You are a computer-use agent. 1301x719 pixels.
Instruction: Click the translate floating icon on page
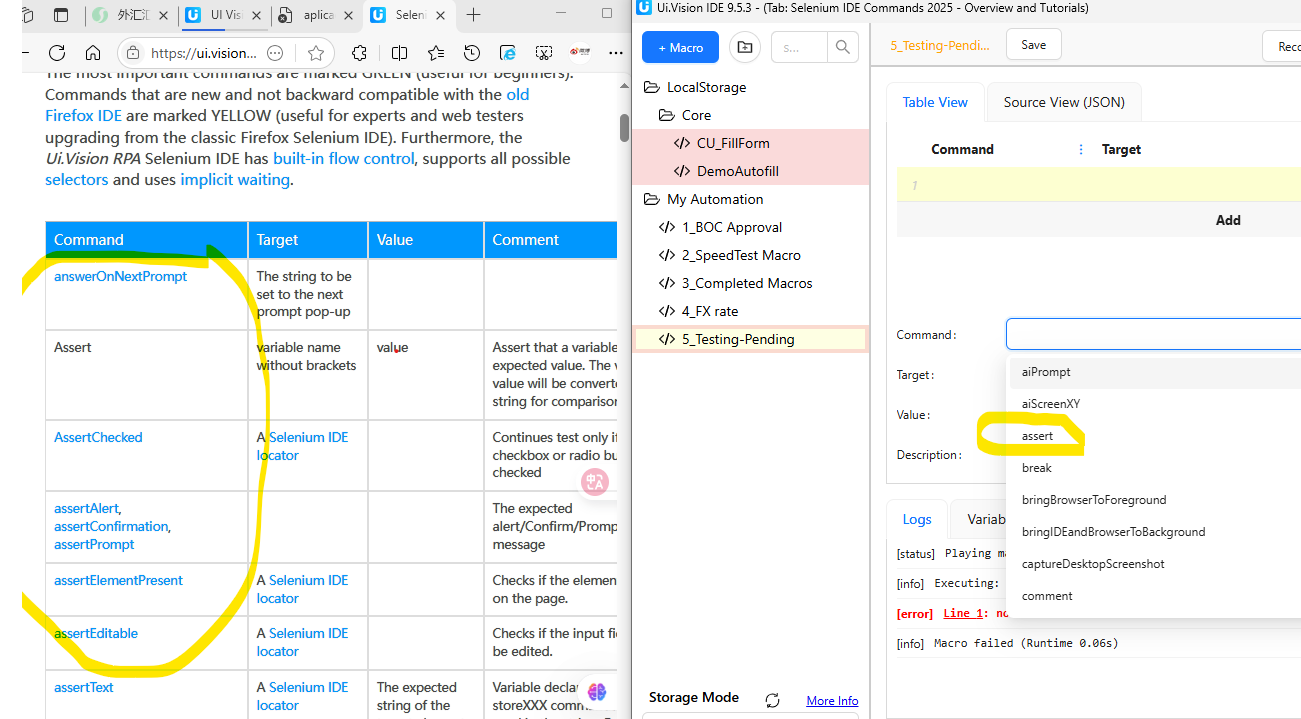[x=596, y=482]
